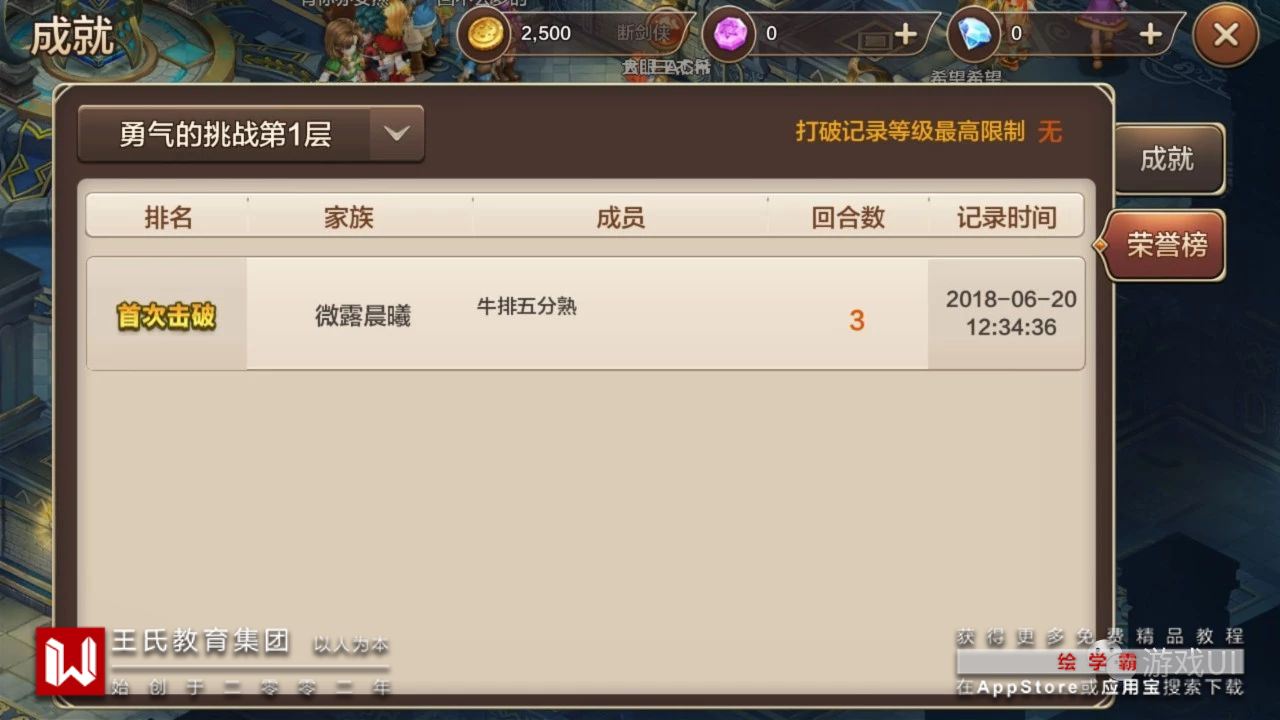Select the 首次击破 ranking entry
Image resolution: width=1280 pixels, height=720 pixels.
(167, 315)
